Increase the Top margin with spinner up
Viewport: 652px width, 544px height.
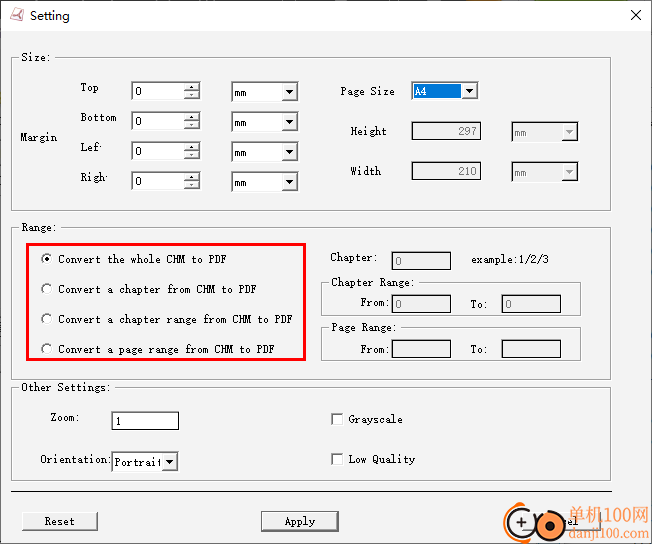pyautogui.click(x=192, y=87)
